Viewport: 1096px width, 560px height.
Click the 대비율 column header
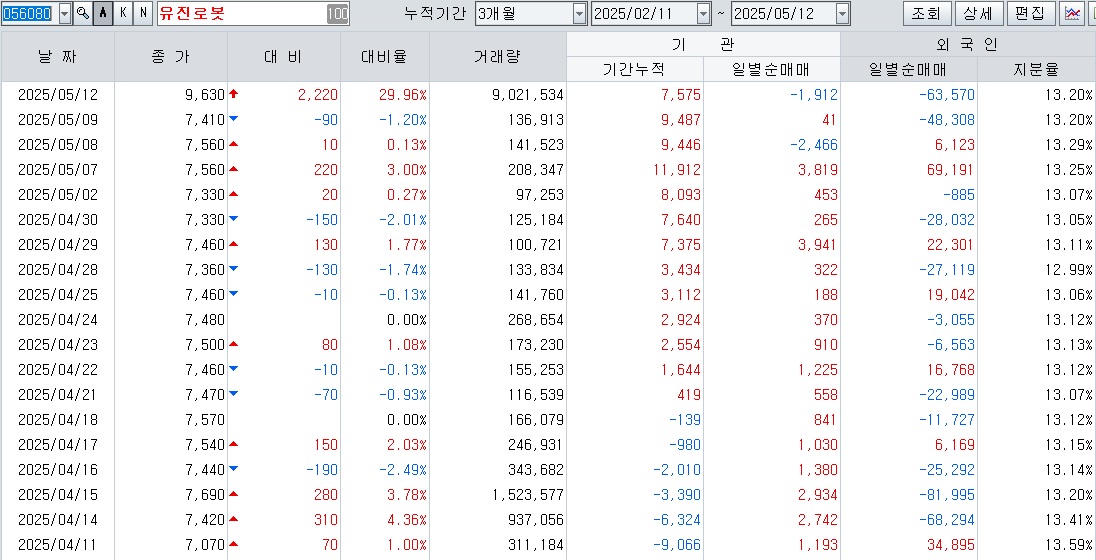(384, 57)
